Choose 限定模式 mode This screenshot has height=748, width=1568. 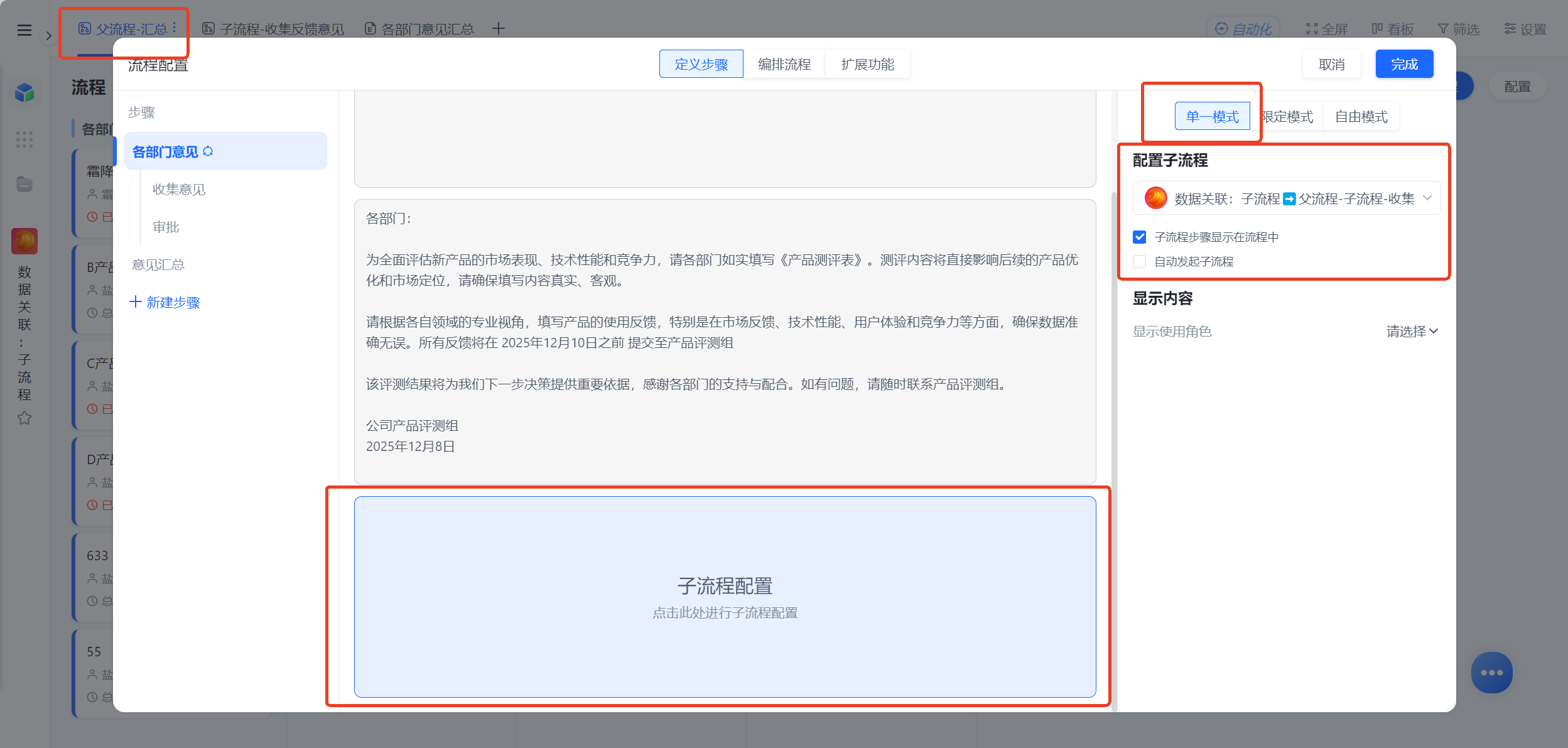(x=1287, y=116)
